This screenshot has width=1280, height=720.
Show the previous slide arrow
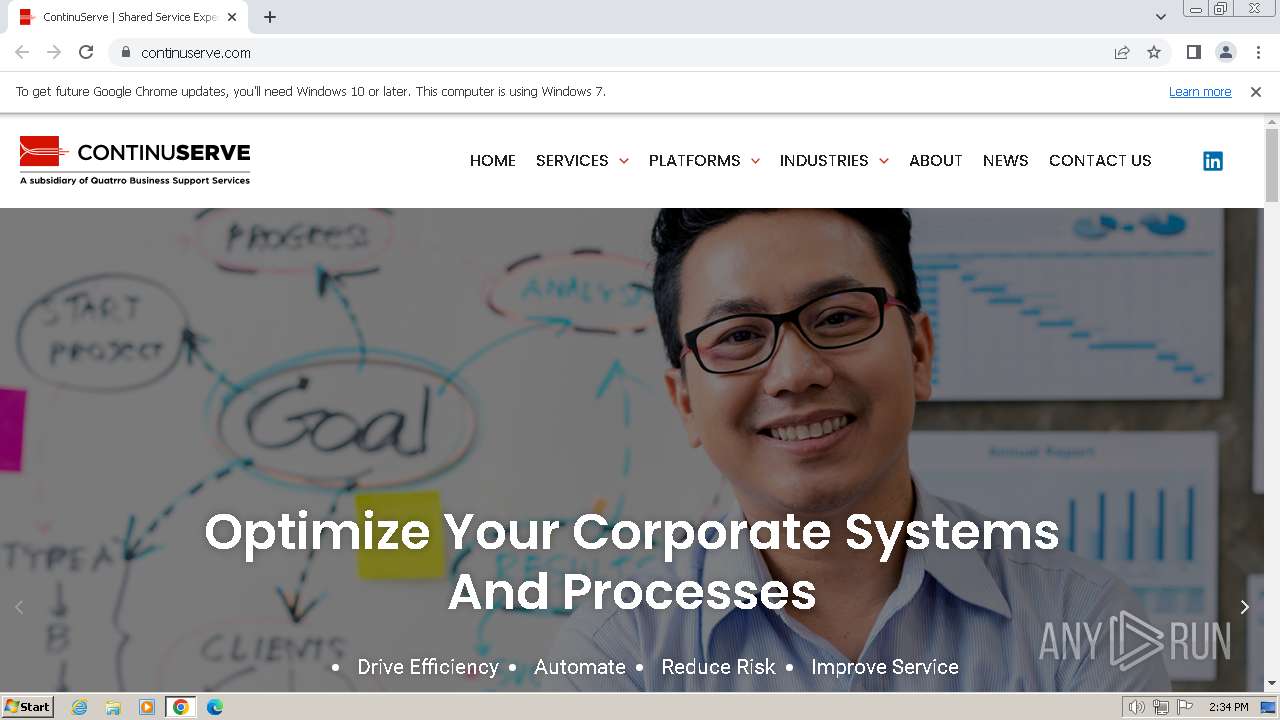tap(19, 607)
